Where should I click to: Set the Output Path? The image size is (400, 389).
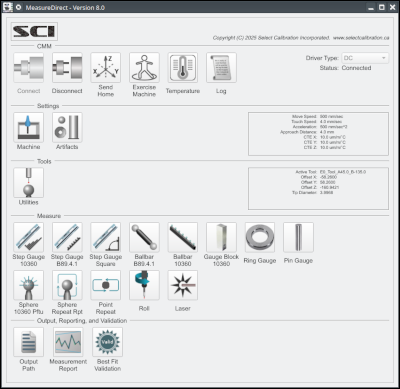click(x=29, y=342)
